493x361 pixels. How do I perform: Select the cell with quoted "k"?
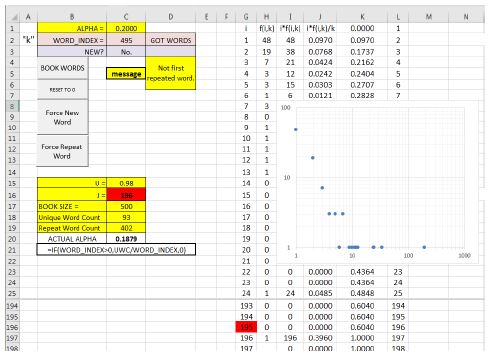click(29, 40)
